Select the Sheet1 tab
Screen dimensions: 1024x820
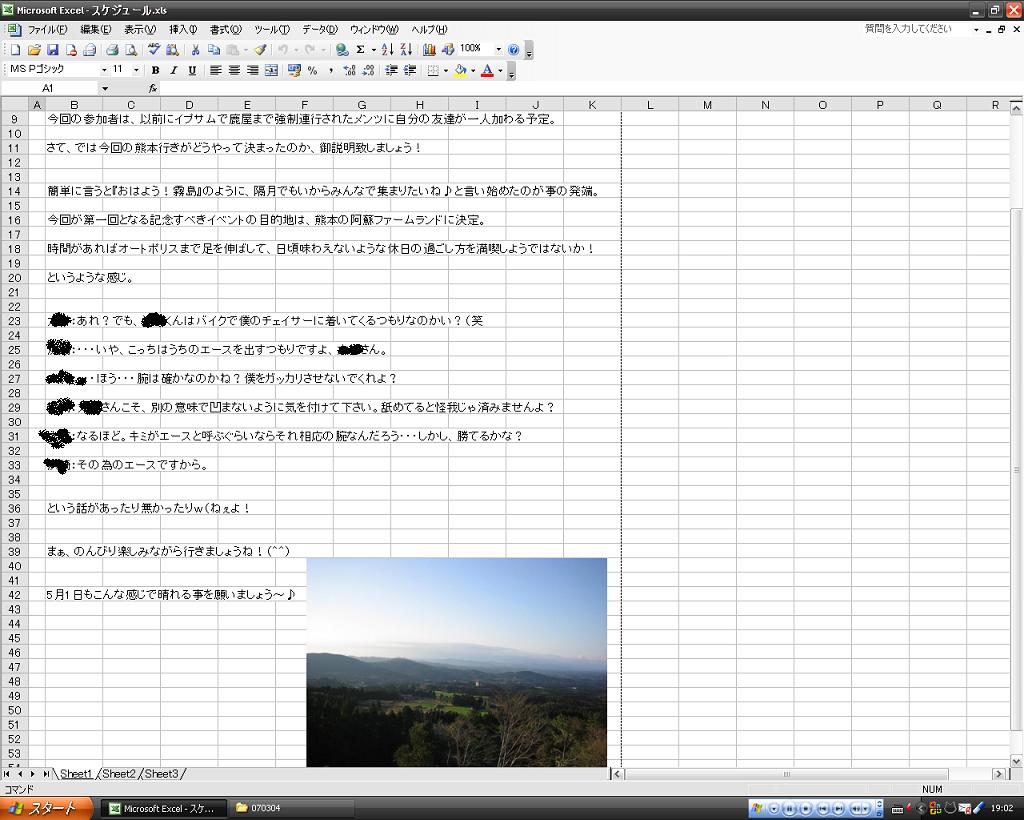[76, 774]
